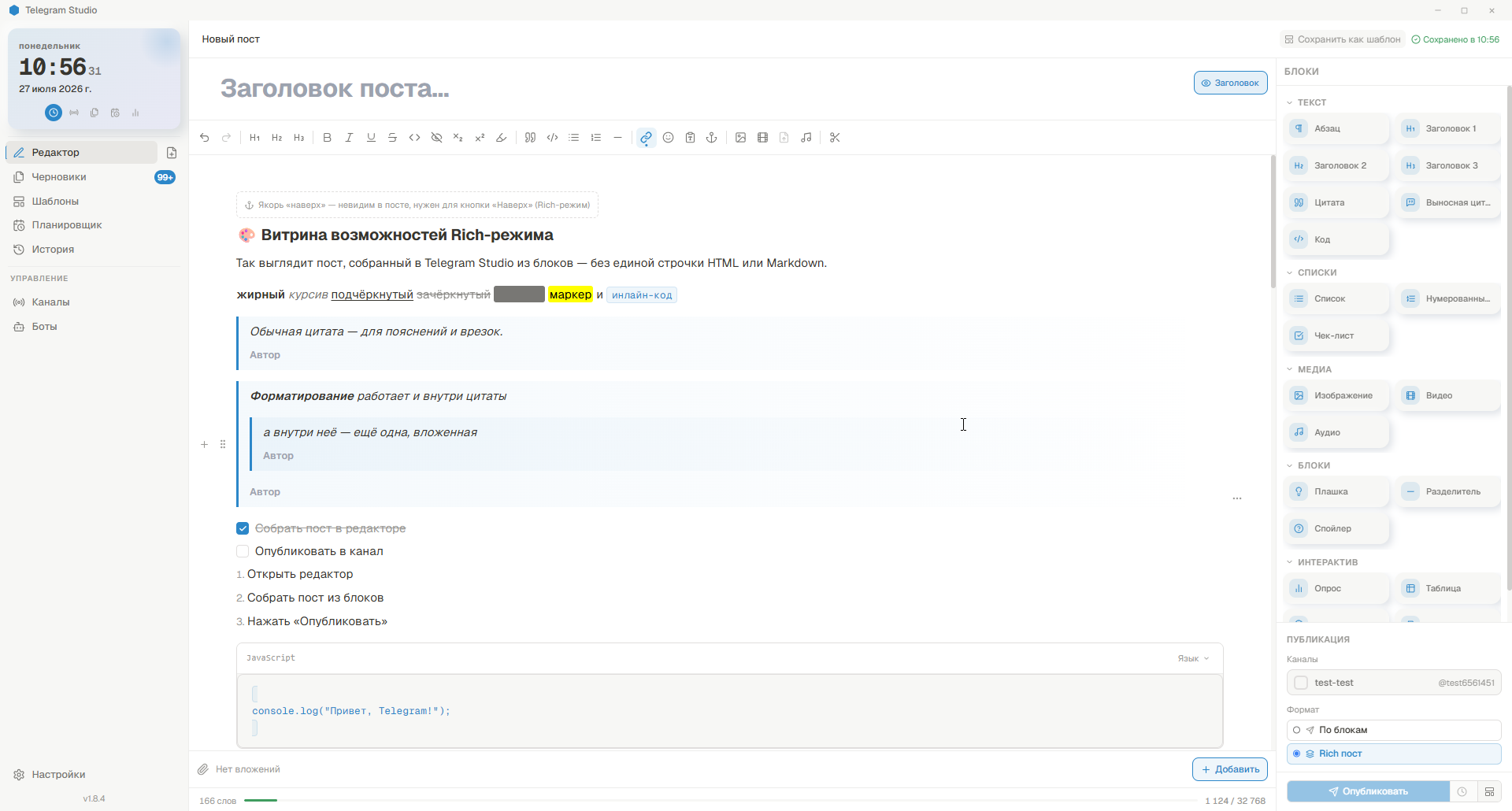Toggle underline formatting in the toolbar
The width and height of the screenshot is (1512, 811).
372,138
